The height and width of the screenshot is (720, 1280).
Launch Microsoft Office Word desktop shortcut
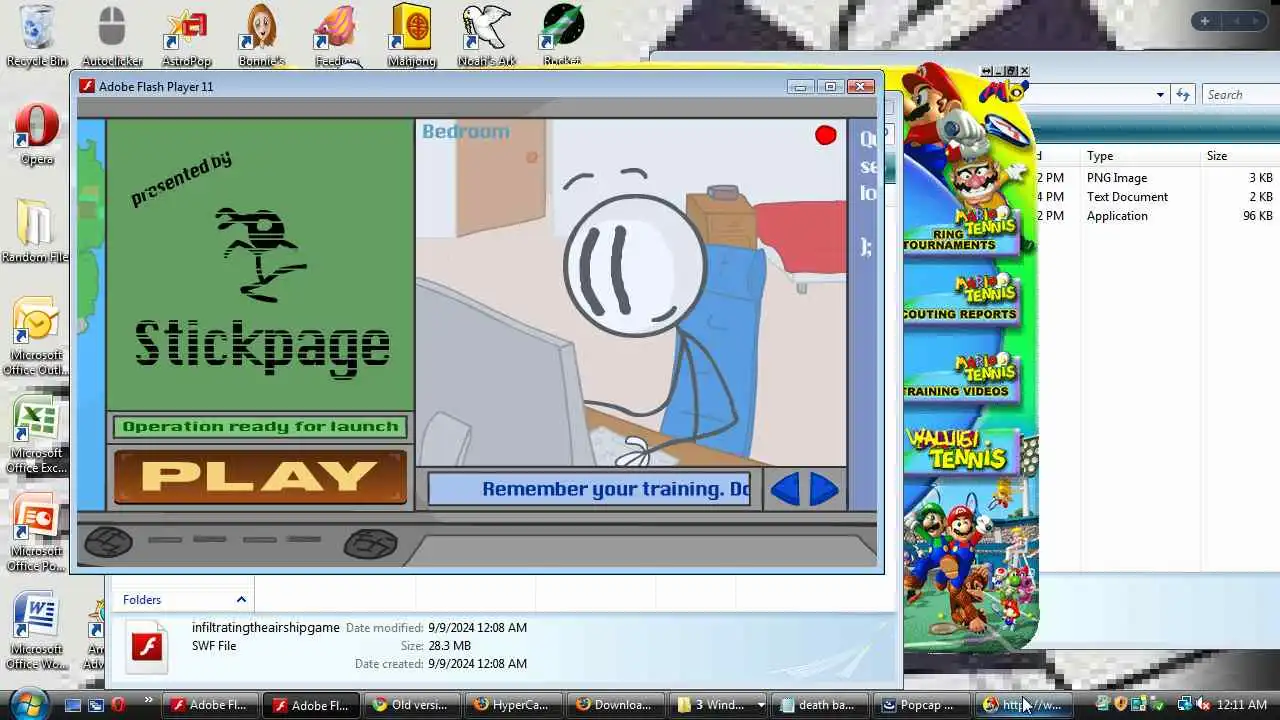click(37, 631)
